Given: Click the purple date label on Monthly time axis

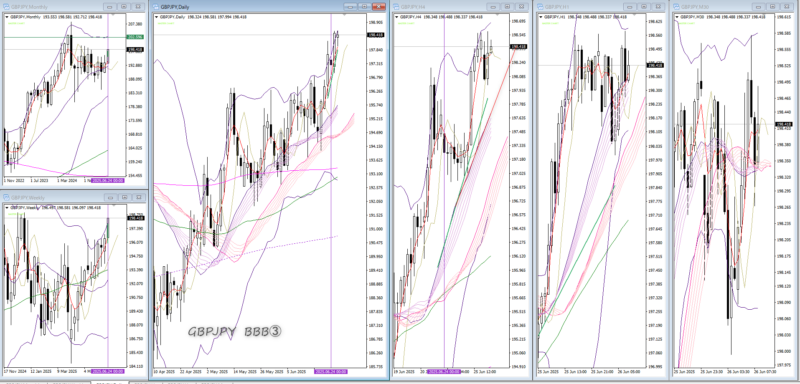Looking at the screenshot, I should pos(108,182).
